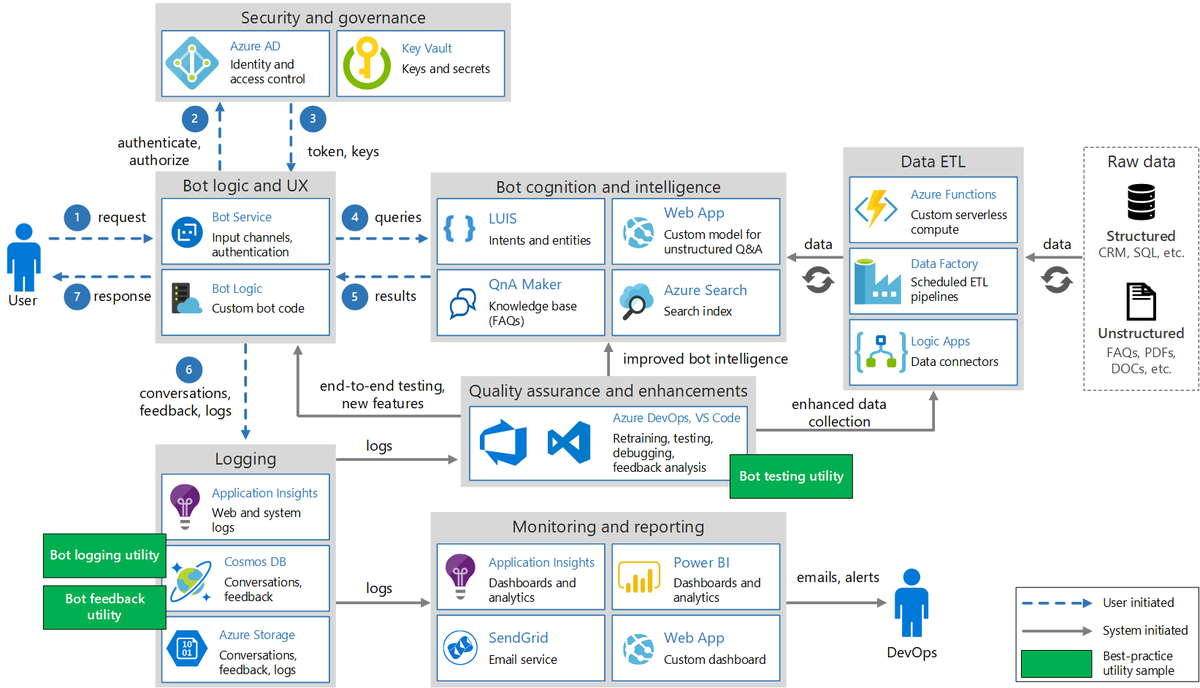Image resolution: width=1200 pixels, height=688 pixels.
Task: Click the DevOps person icon
Action: coord(910,603)
